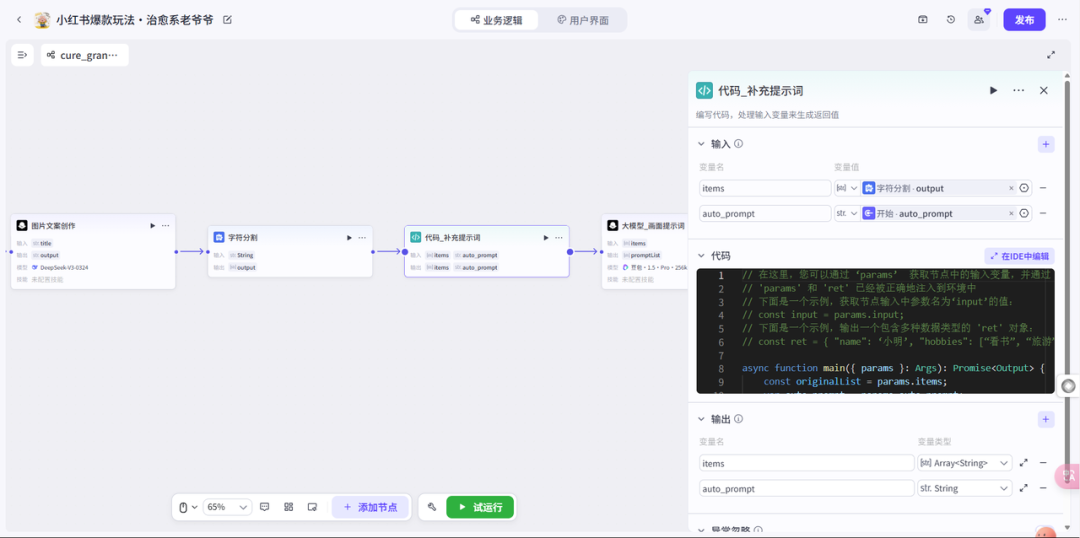Click 在IDE中编辑 button
Screen dimensions: 1080x538
pos(1019,256)
